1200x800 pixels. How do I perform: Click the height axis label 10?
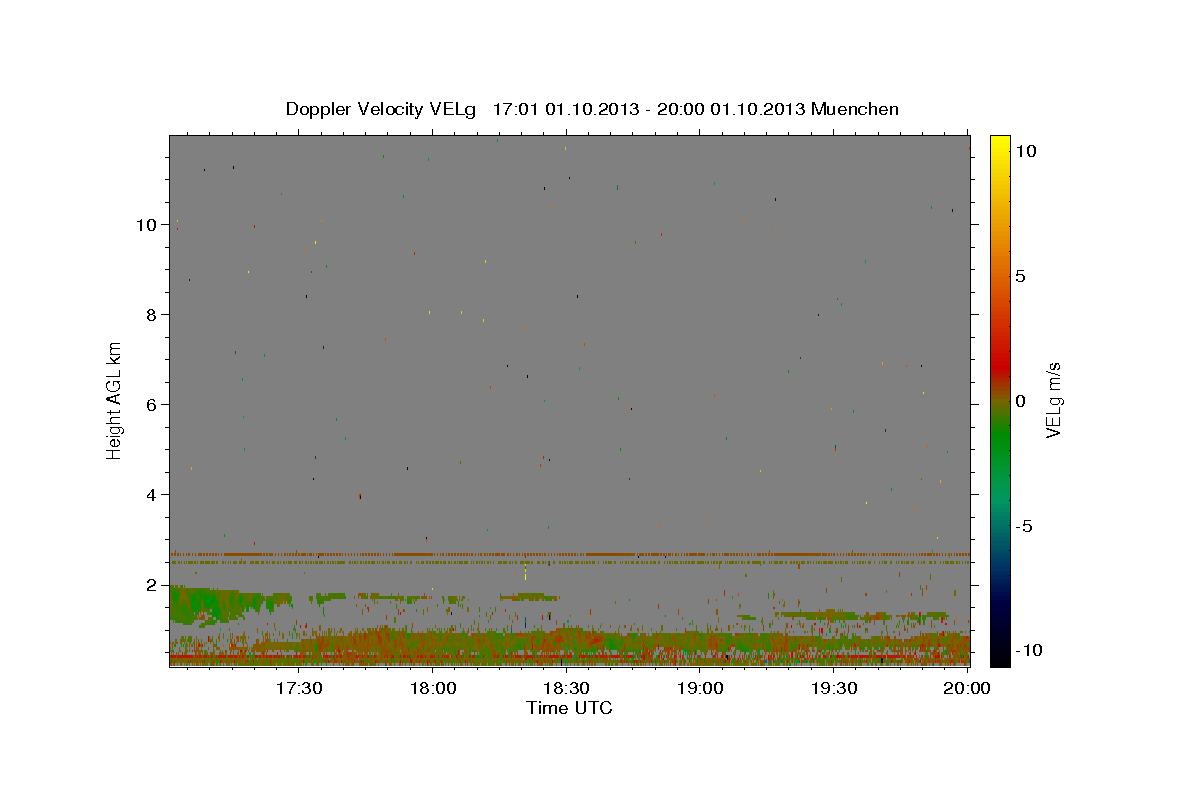pos(146,225)
